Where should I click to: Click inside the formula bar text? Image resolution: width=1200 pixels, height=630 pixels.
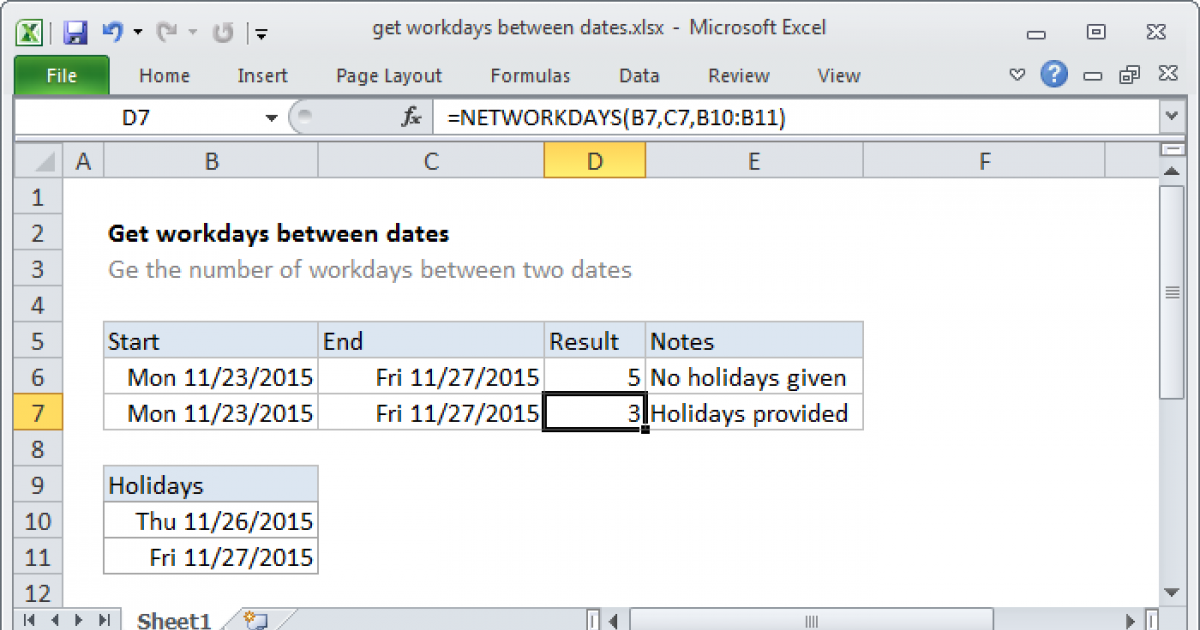click(700, 118)
